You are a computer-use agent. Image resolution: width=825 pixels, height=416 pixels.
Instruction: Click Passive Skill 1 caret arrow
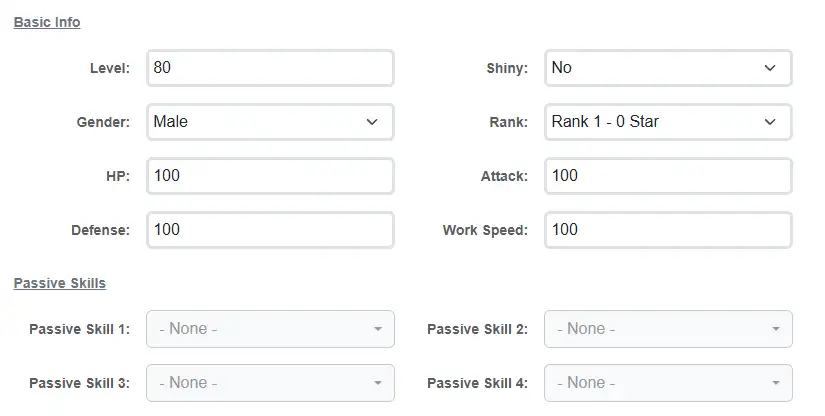click(378, 329)
